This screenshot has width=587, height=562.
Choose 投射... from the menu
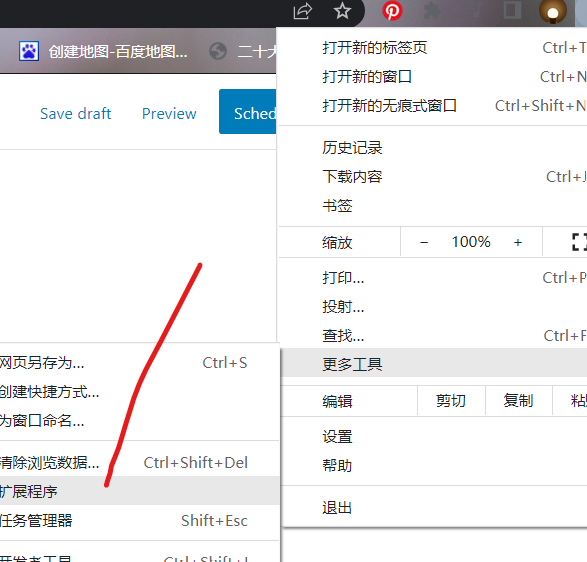pyautogui.click(x=433, y=307)
